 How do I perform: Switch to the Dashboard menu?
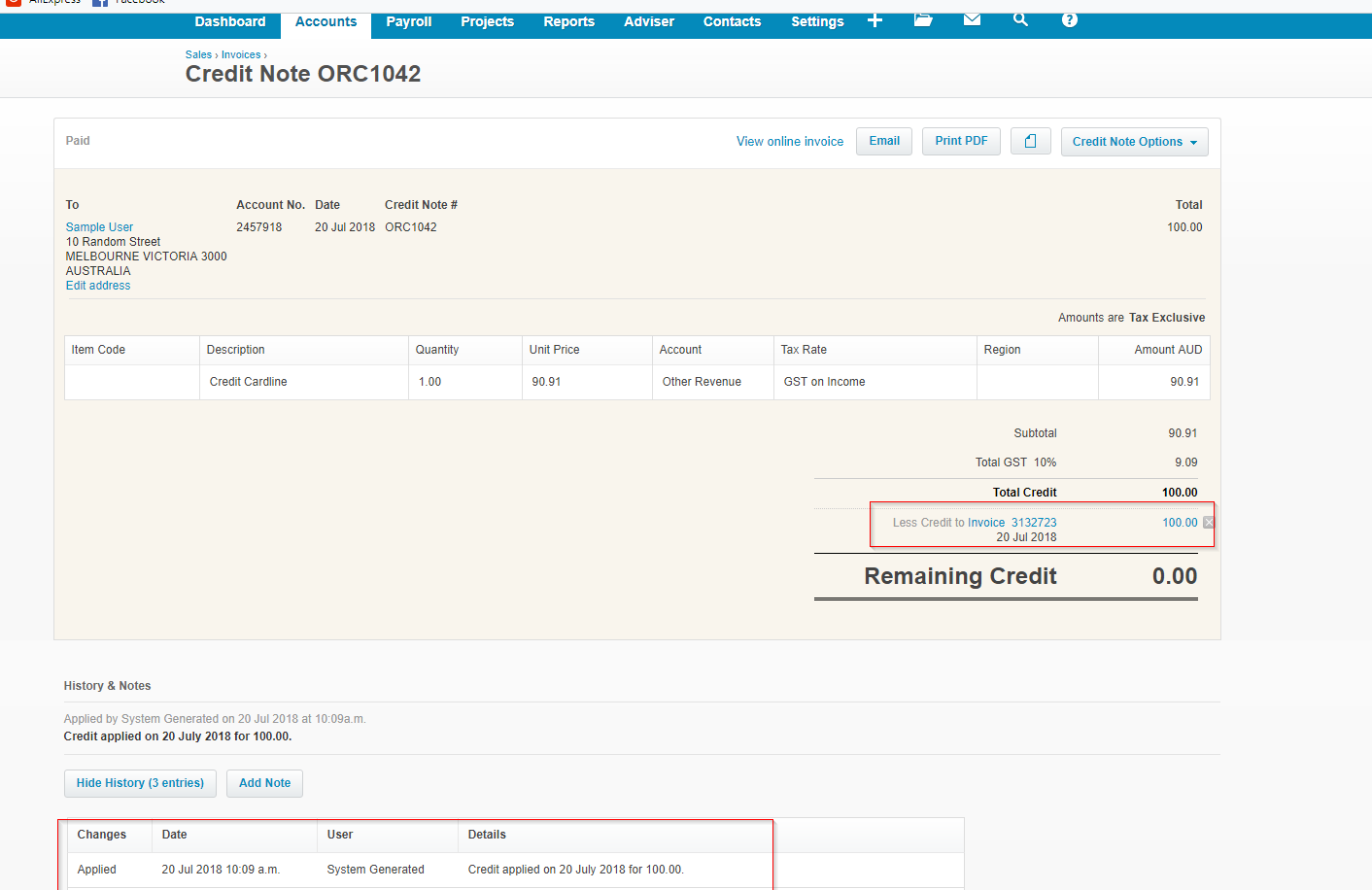pyautogui.click(x=230, y=22)
